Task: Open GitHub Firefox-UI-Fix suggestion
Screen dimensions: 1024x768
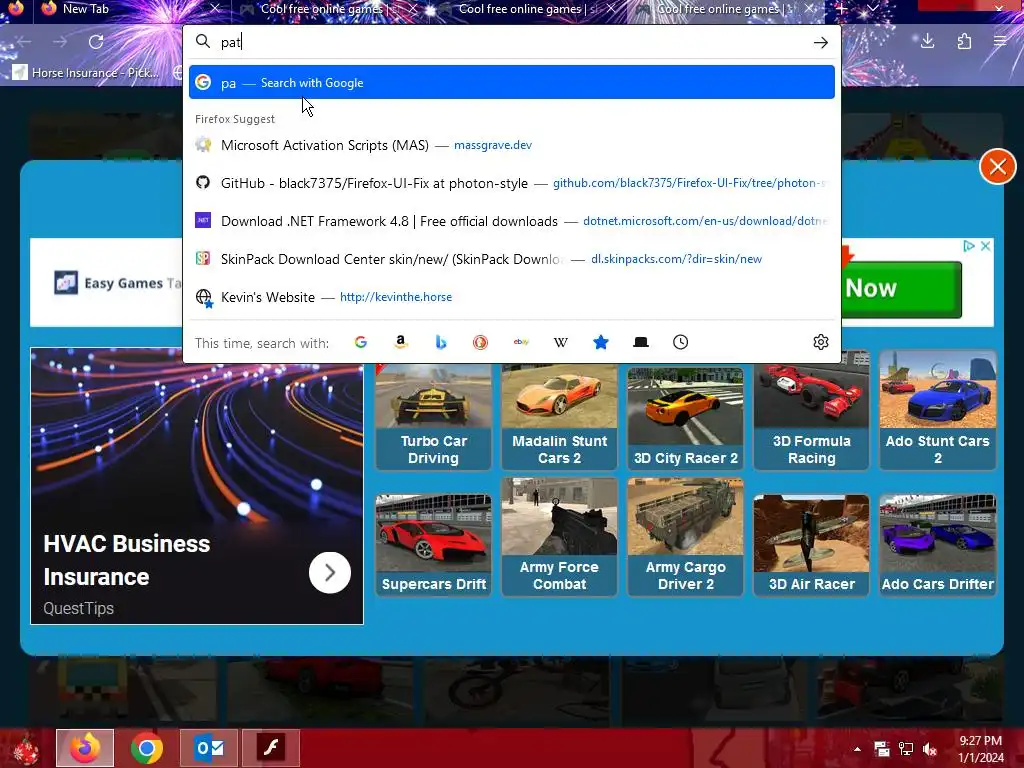Action: 511,183
